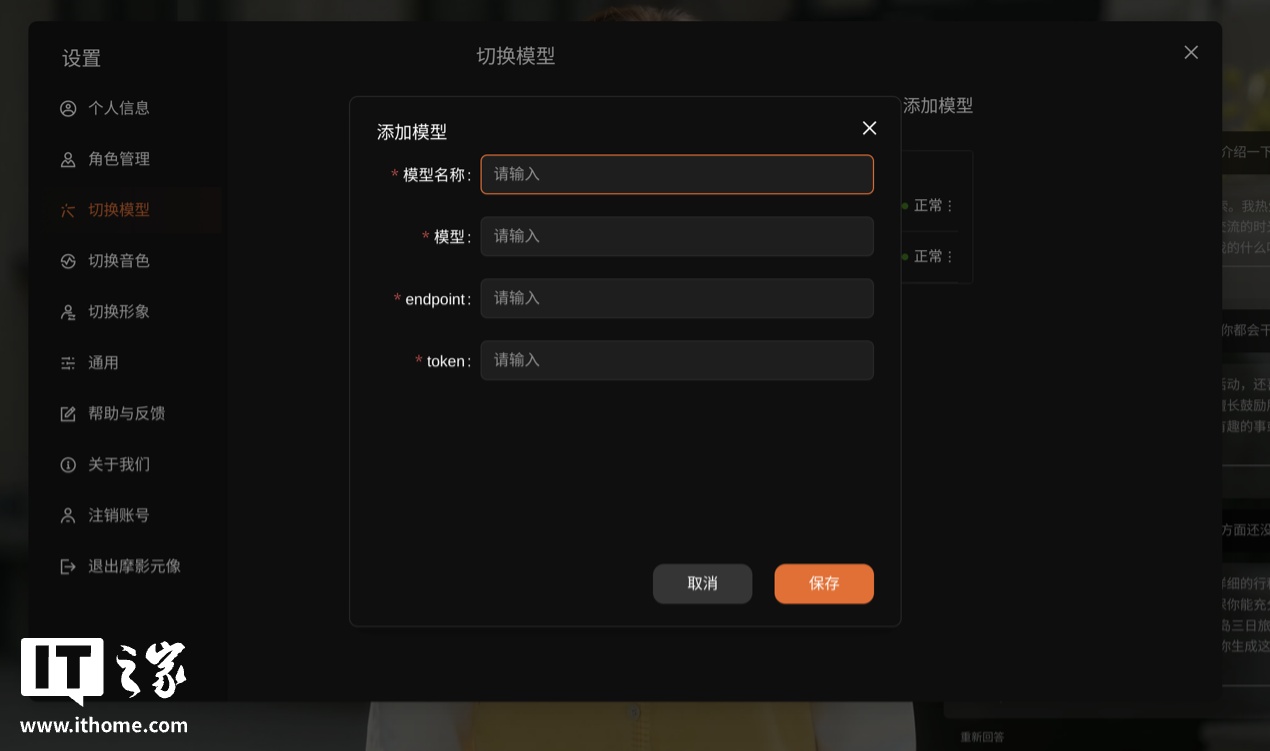Click the 关于我们 info icon

click(68, 465)
